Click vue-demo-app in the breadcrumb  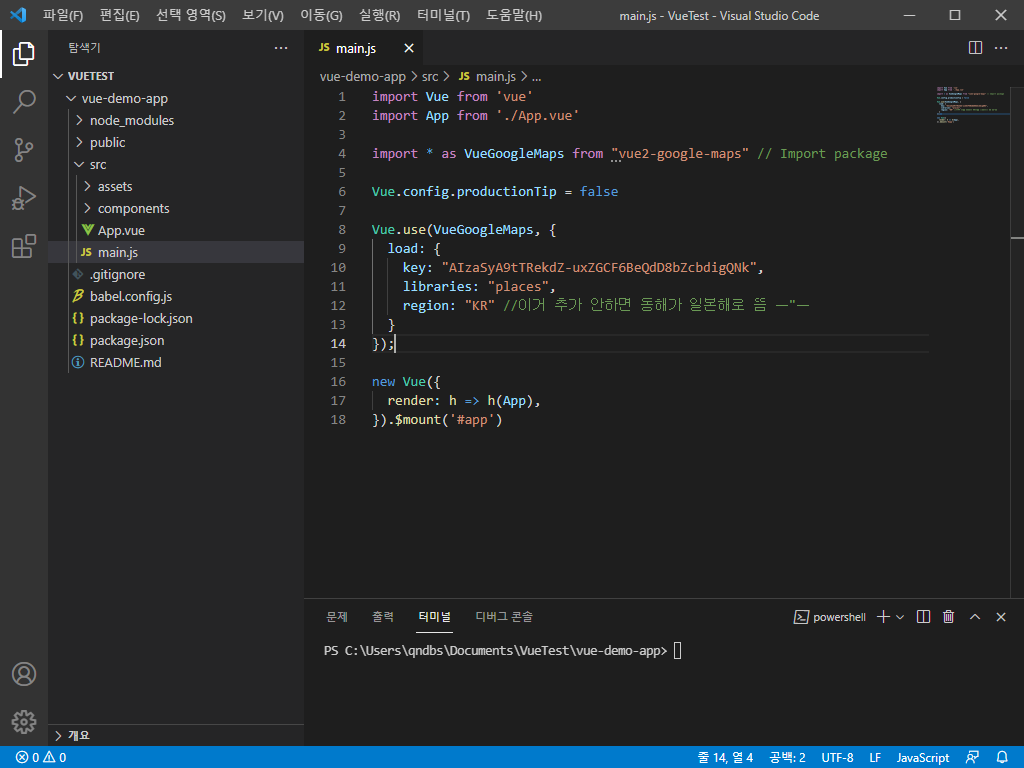point(362,76)
